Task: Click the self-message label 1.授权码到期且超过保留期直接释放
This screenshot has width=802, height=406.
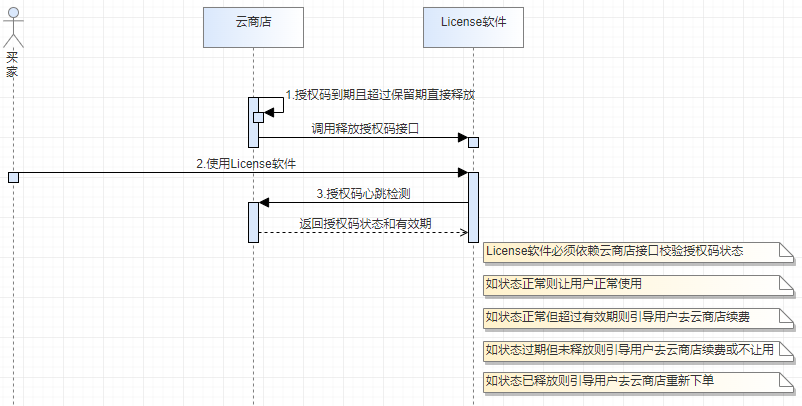Action: pos(380,95)
